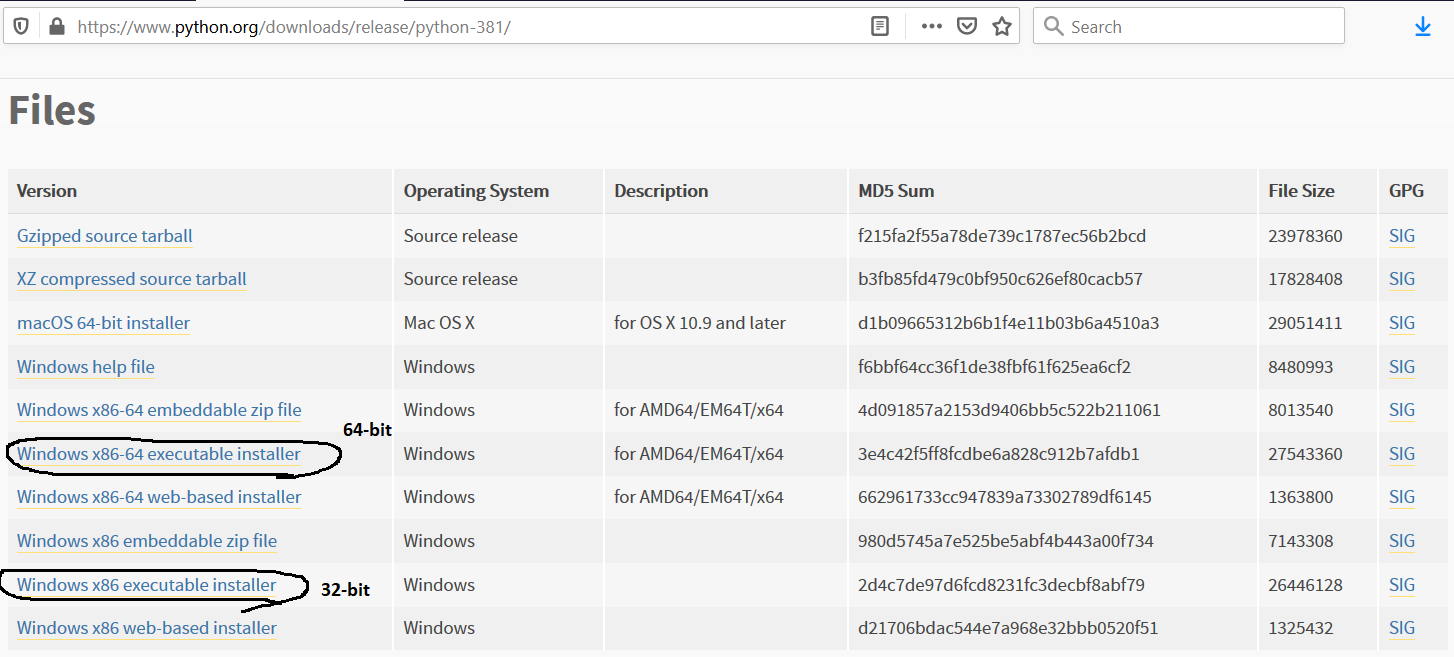Click file size 26446128
The image size is (1454, 657).
click(x=1305, y=585)
